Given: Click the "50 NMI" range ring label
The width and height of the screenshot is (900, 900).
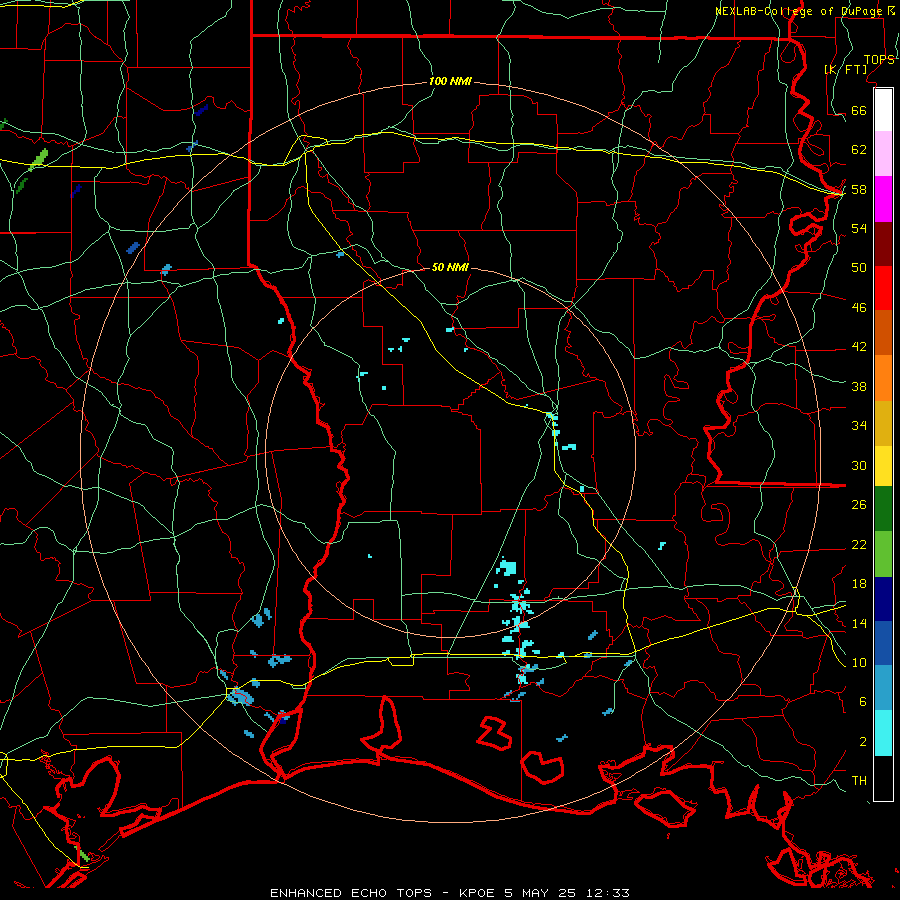Looking at the screenshot, I should [450, 267].
